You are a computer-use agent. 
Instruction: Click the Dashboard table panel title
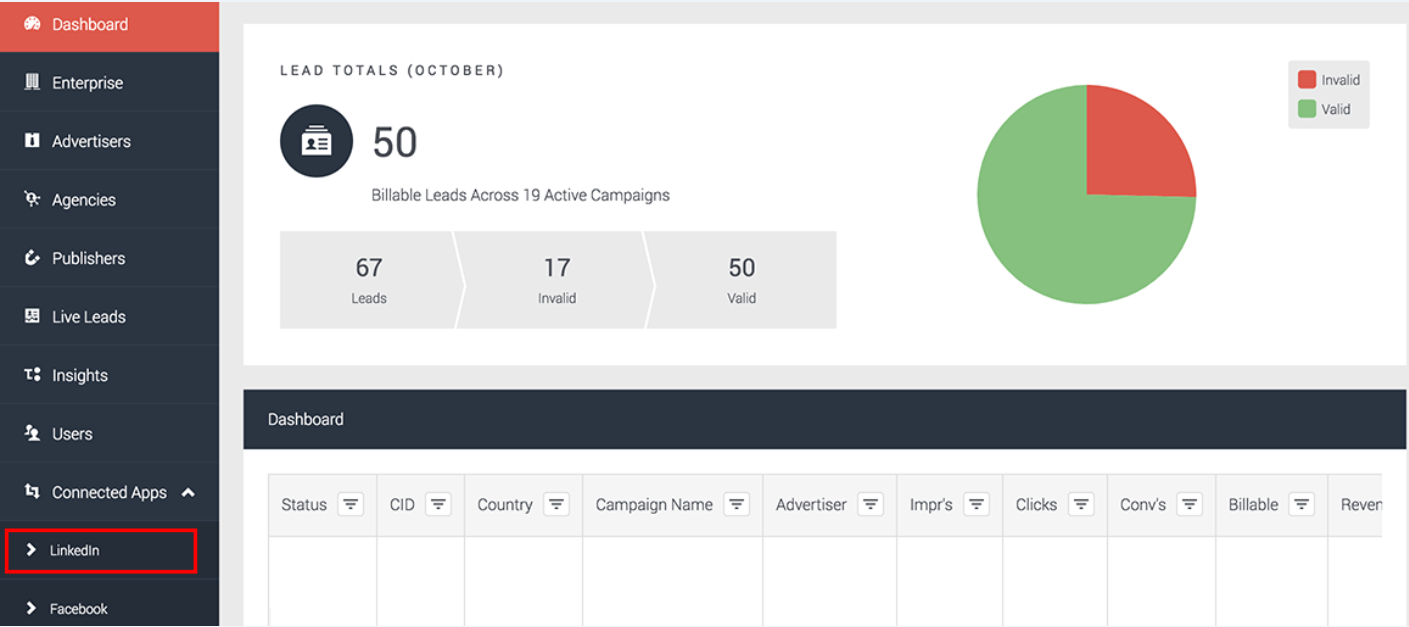tap(306, 419)
